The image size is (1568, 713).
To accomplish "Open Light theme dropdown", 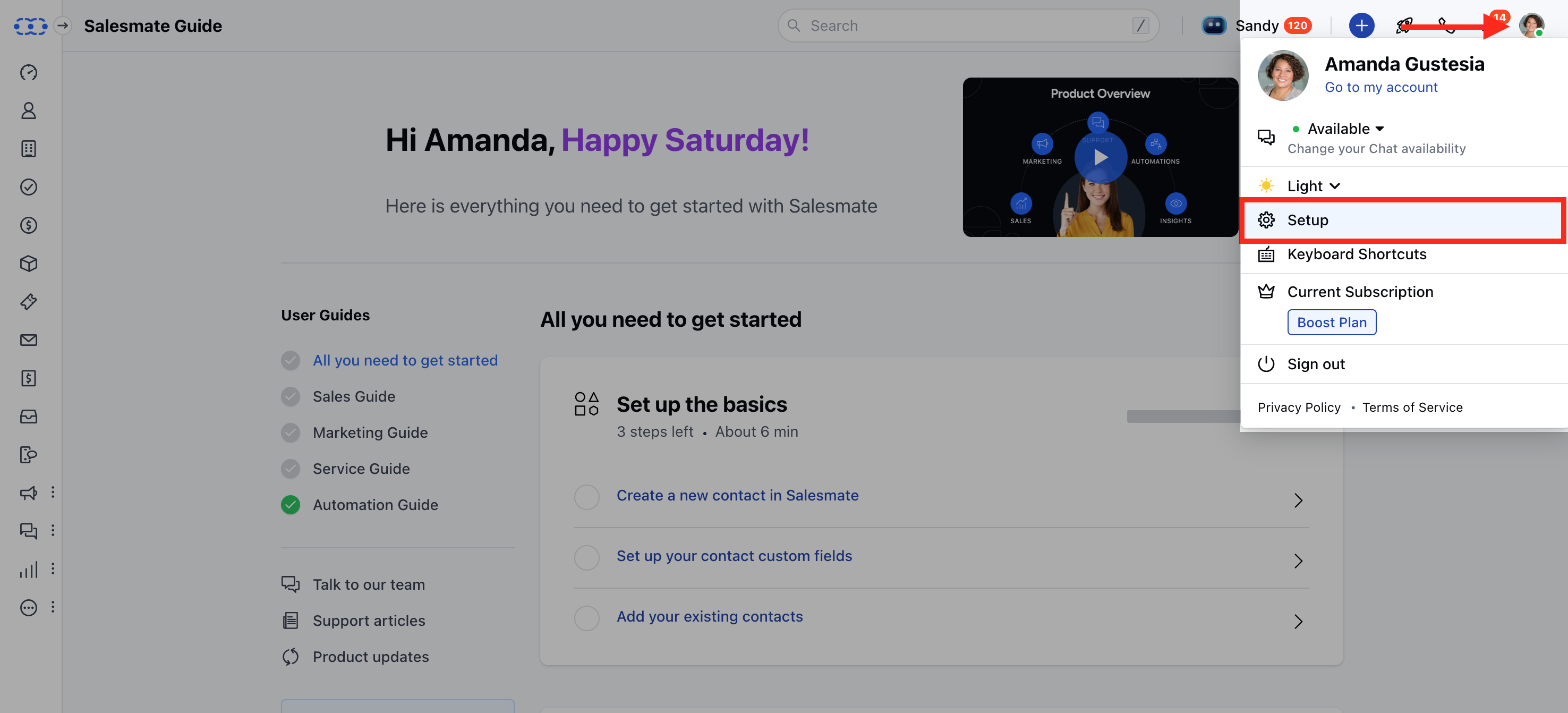I will (1314, 186).
